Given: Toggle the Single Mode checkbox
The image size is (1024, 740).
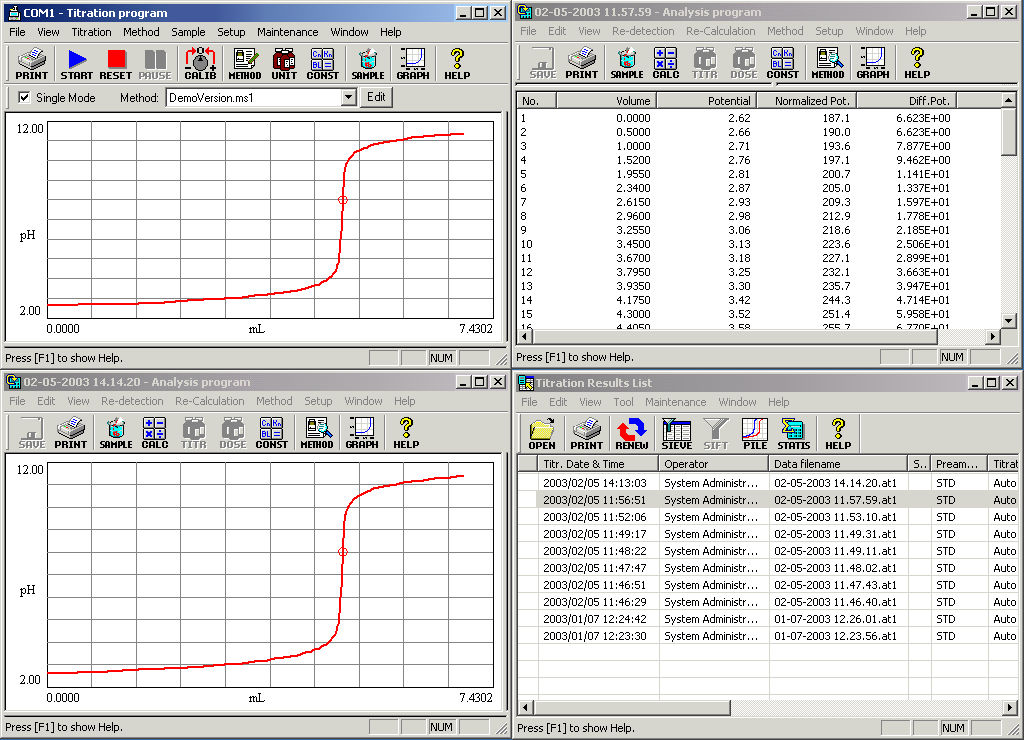Looking at the screenshot, I should click(24, 97).
